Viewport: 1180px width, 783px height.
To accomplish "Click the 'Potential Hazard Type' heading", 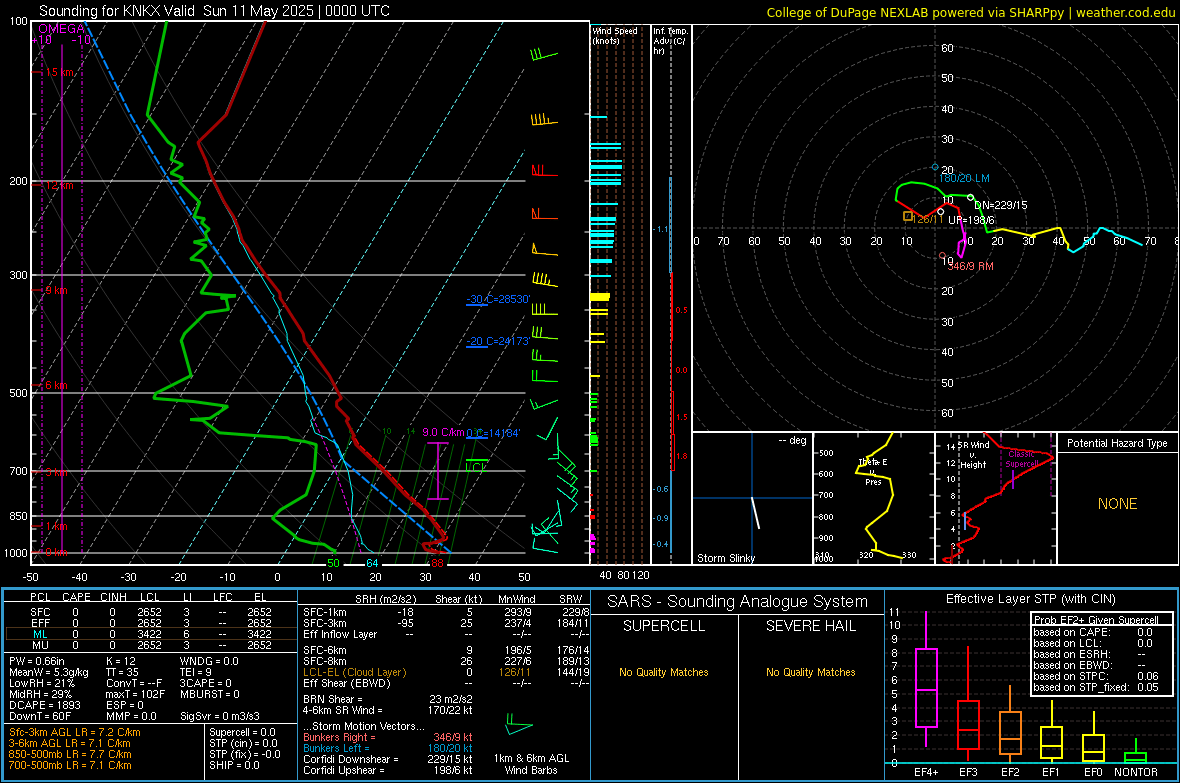I will (x=1117, y=443).
